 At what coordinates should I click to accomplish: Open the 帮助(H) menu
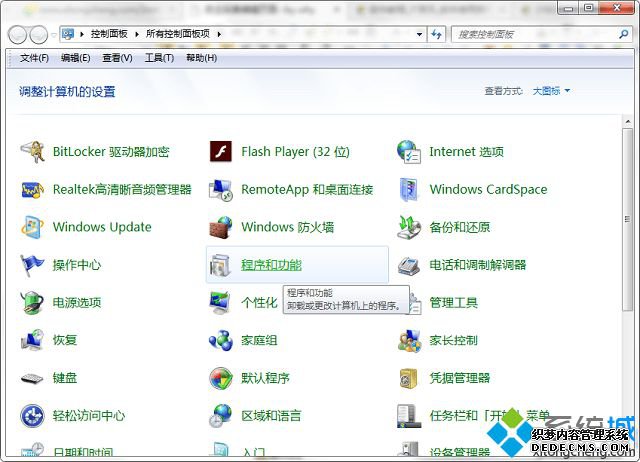[x=201, y=58]
